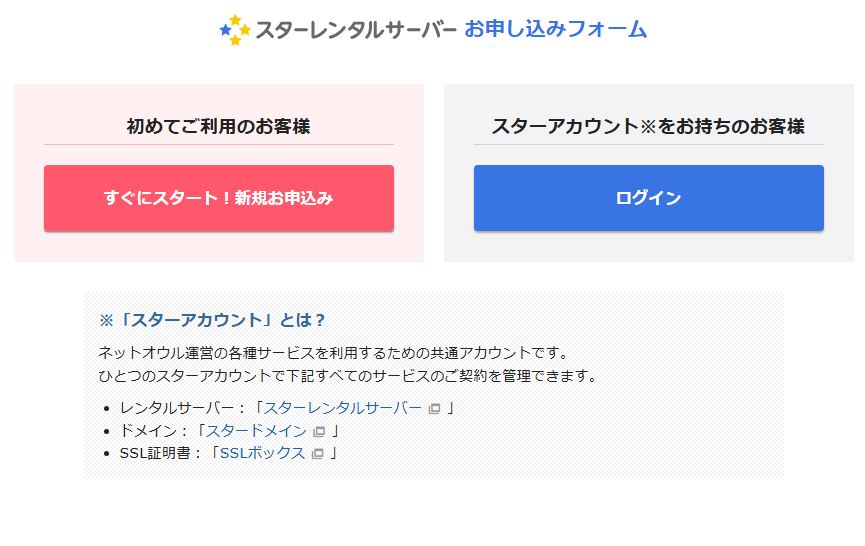The width and height of the screenshot is (865, 546).
Task: Click the スターレンタルサーバー logo text
Action: tap(356, 30)
